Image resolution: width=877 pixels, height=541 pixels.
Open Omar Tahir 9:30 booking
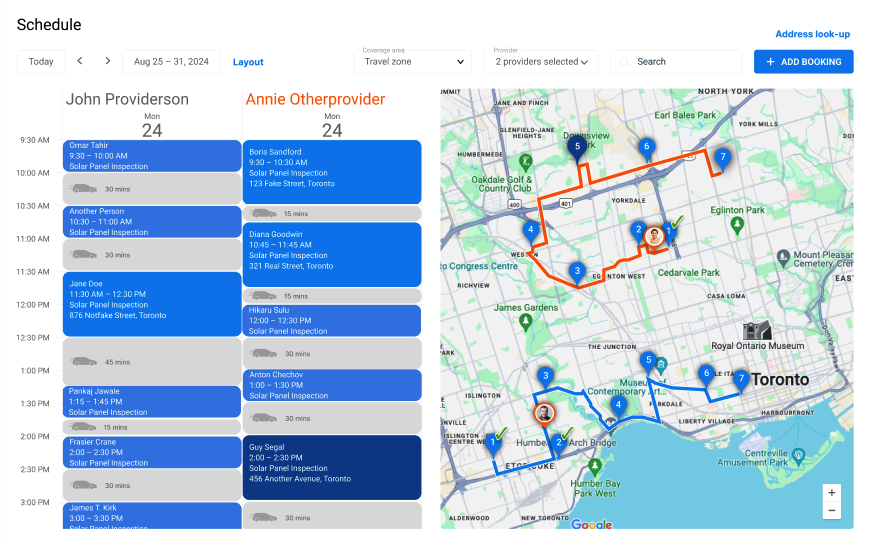click(x=152, y=156)
